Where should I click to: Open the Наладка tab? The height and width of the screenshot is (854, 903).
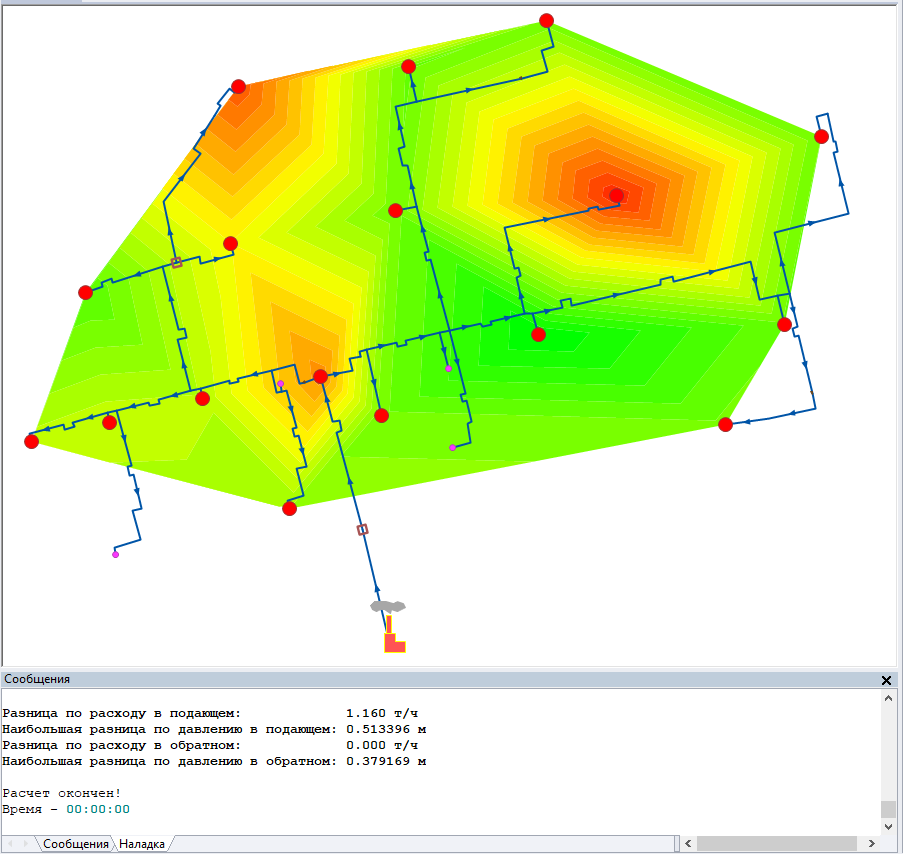[141, 844]
